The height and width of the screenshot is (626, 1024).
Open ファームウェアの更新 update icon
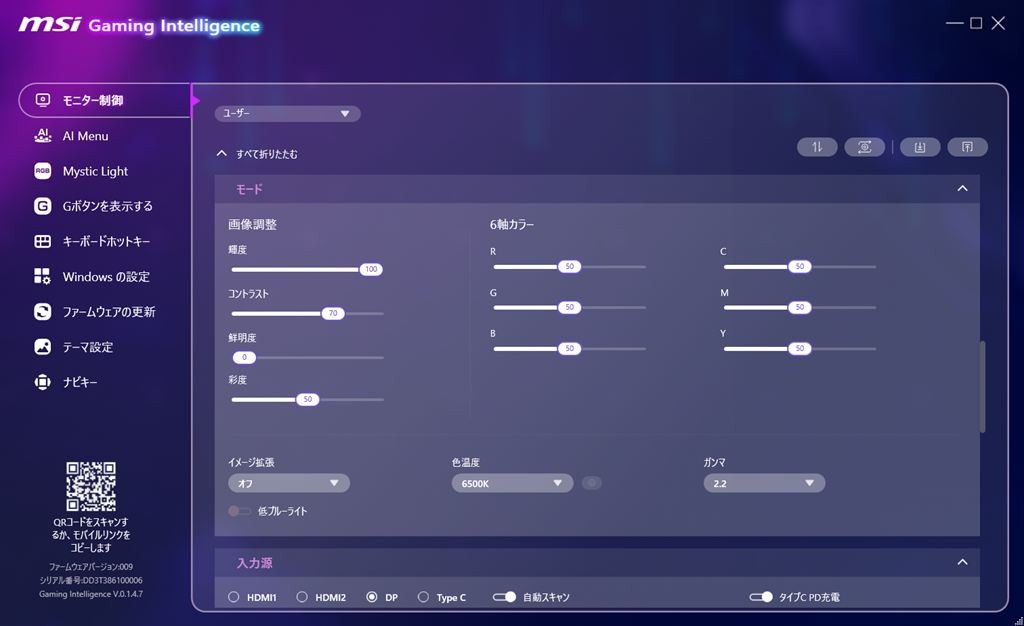click(42, 311)
